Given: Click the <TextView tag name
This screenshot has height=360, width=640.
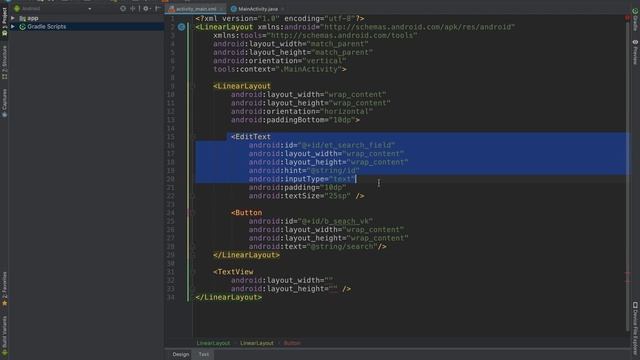Looking at the screenshot, I should pos(233,272).
